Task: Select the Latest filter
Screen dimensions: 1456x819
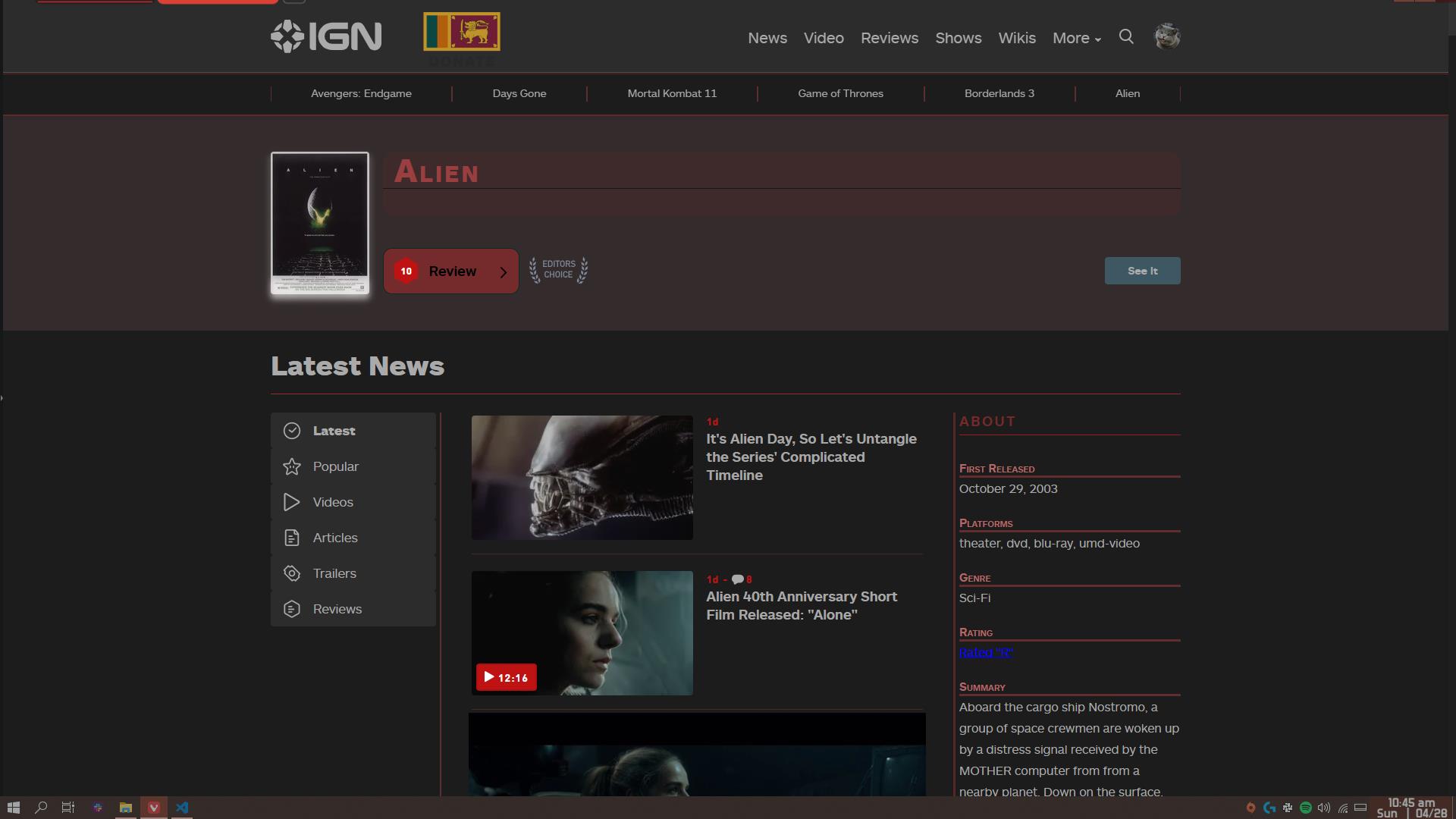Action: pyautogui.click(x=333, y=431)
